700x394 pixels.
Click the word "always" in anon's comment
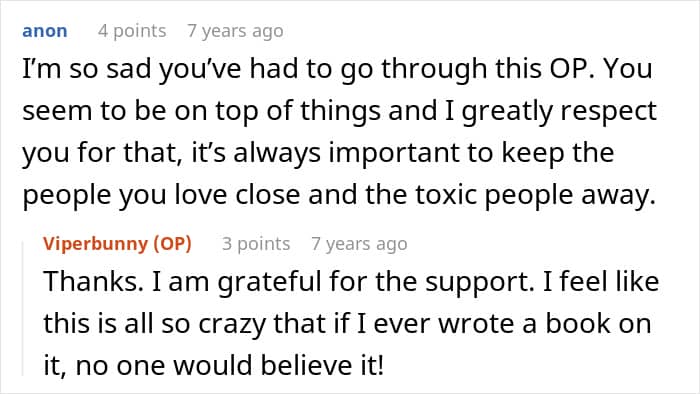tap(277, 154)
